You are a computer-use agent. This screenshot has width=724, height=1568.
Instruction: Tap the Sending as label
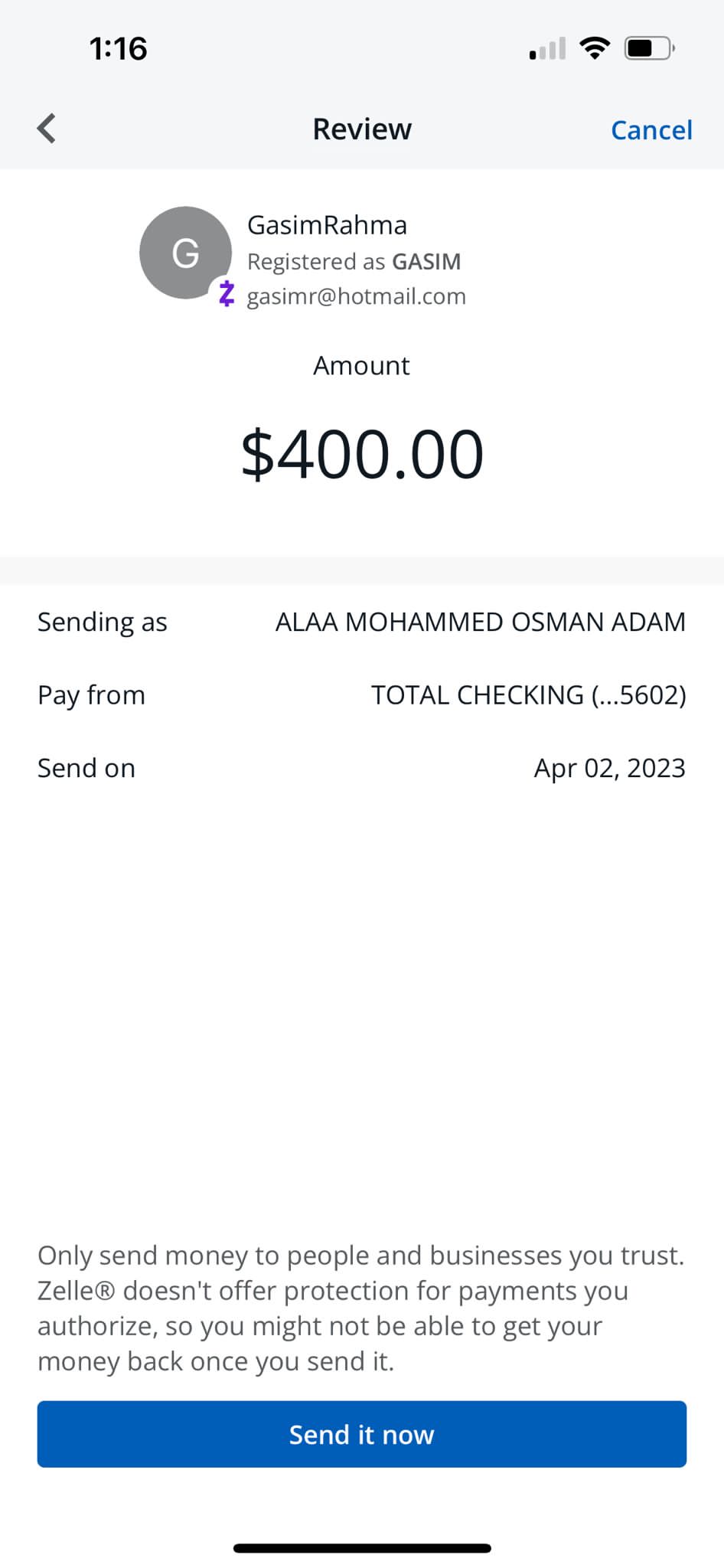[103, 622]
